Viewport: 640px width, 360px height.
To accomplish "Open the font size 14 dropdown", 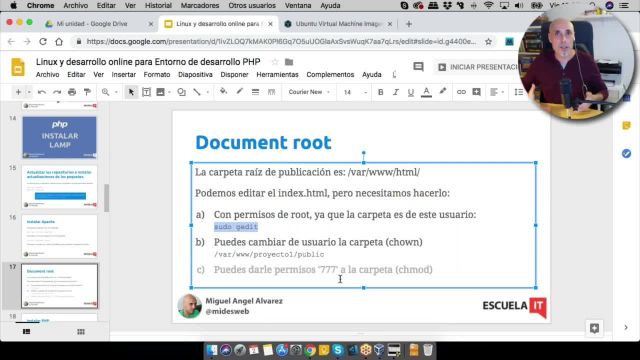I will [354, 92].
